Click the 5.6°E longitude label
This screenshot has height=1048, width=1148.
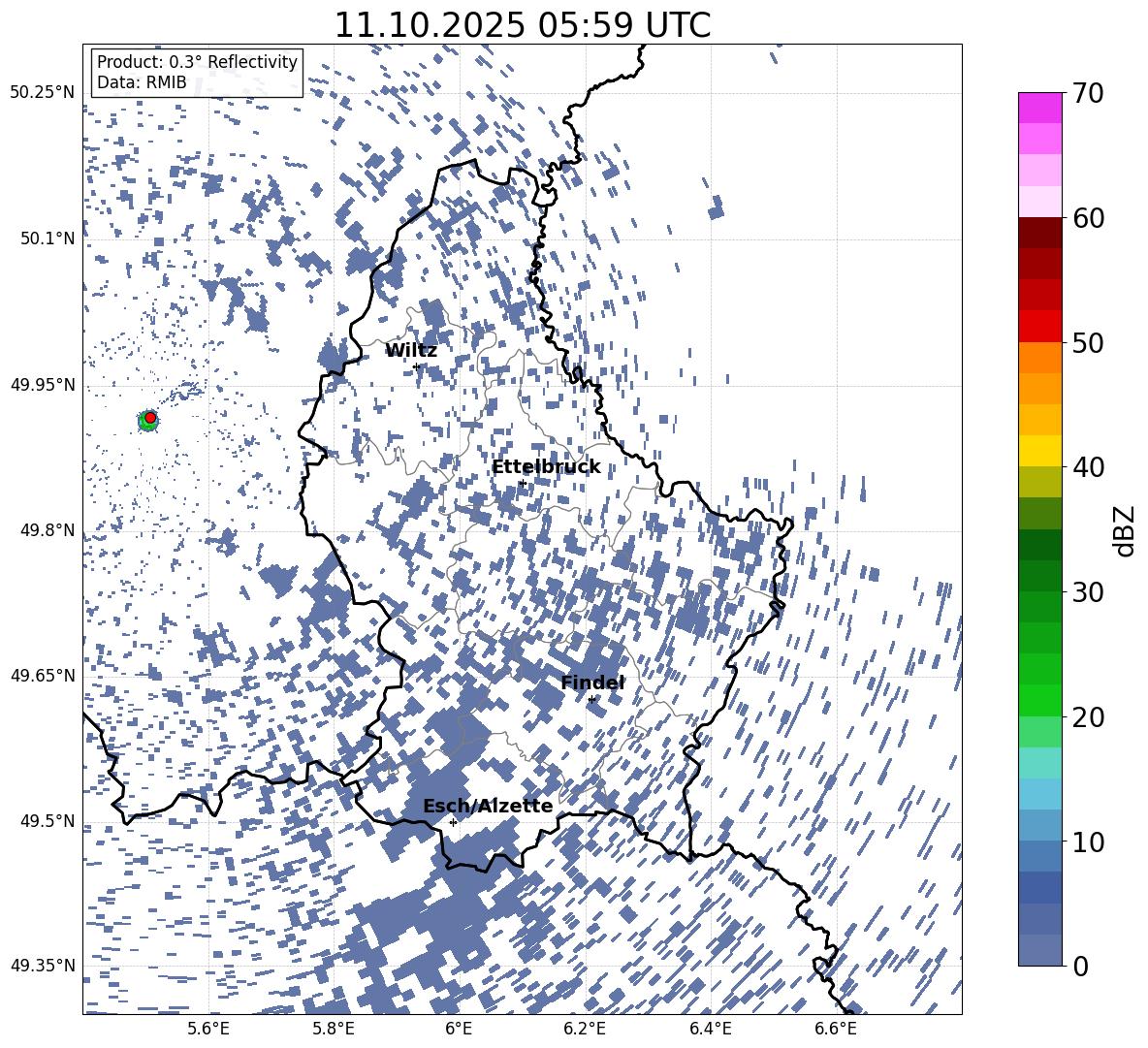tap(208, 1029)
